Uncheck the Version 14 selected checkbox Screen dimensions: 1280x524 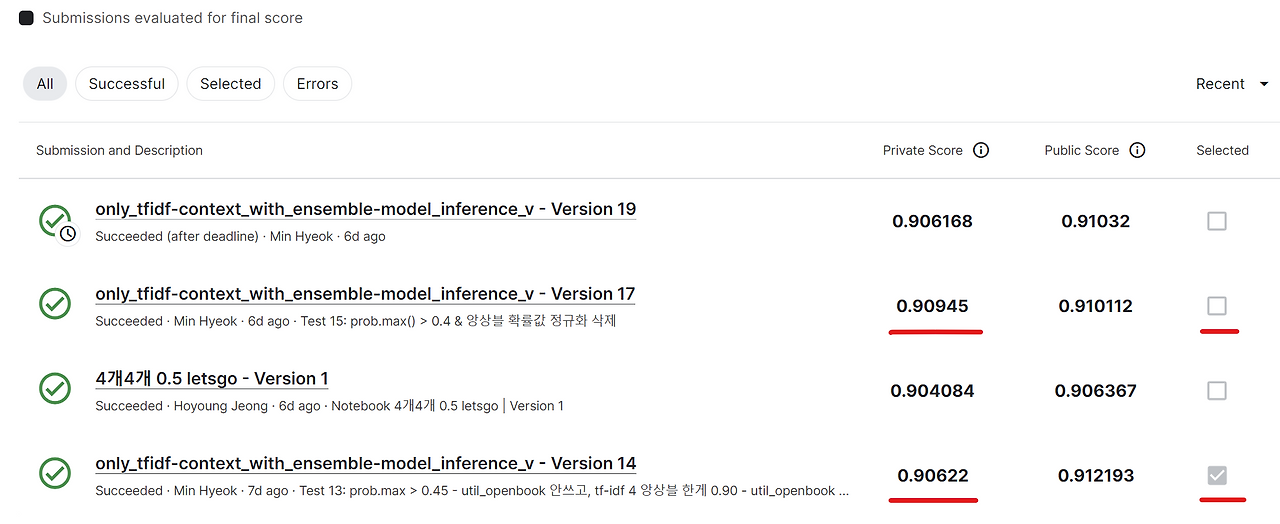1217,476
